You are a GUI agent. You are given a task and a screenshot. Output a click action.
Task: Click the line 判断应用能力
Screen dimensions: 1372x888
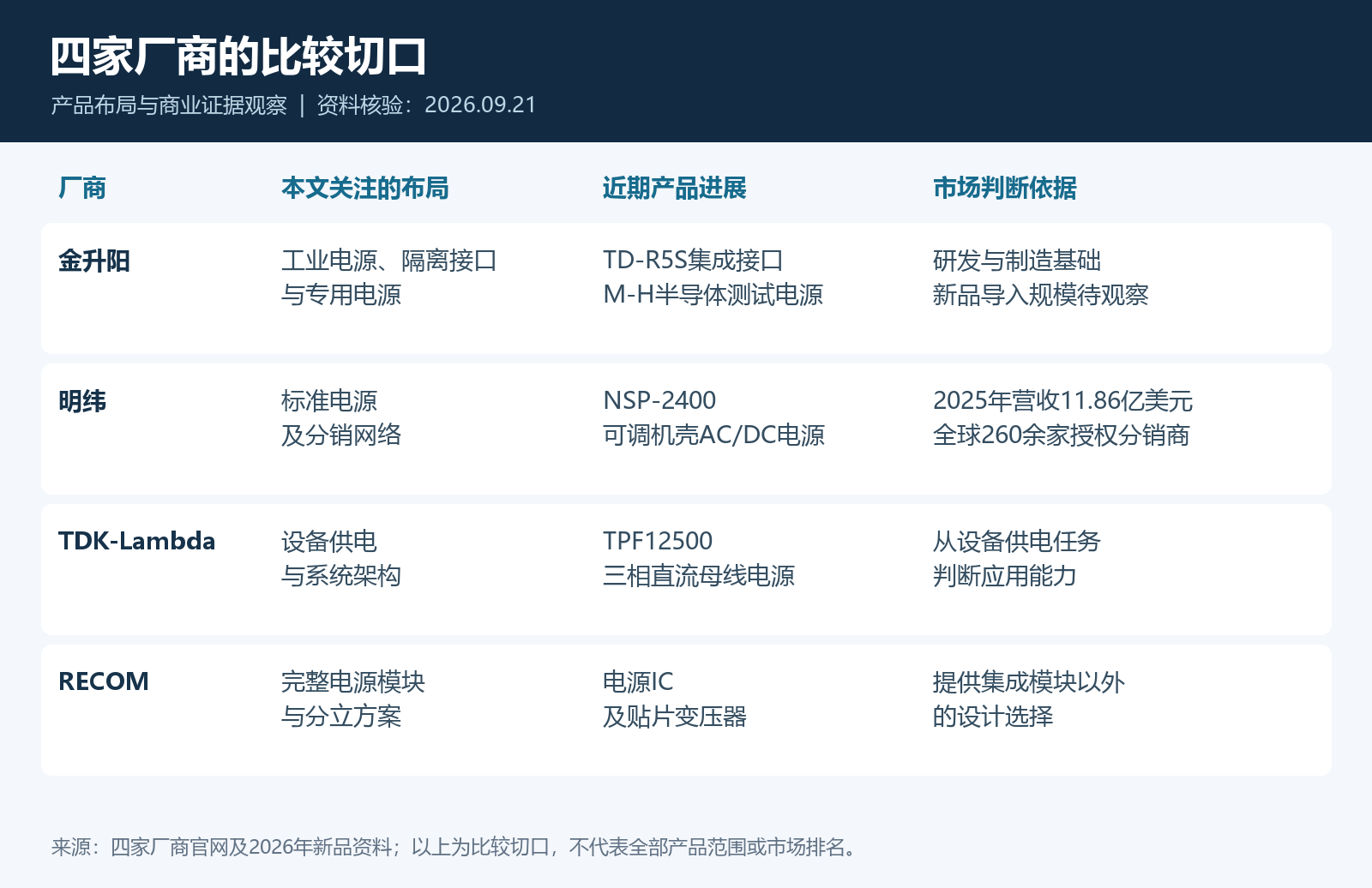1005,576
